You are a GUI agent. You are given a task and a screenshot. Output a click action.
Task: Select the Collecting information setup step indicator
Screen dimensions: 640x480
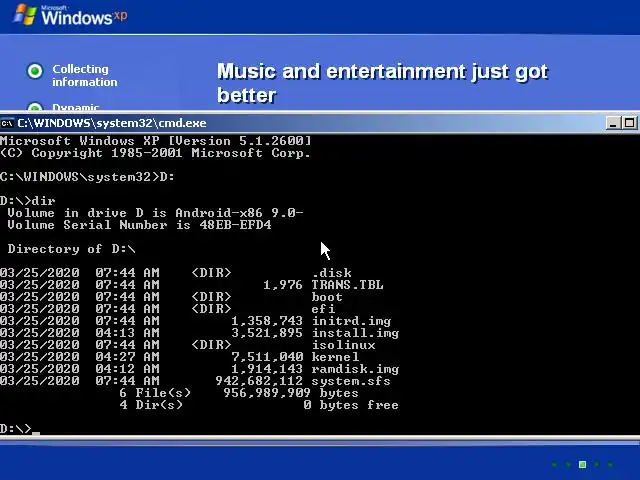(35, 71)
